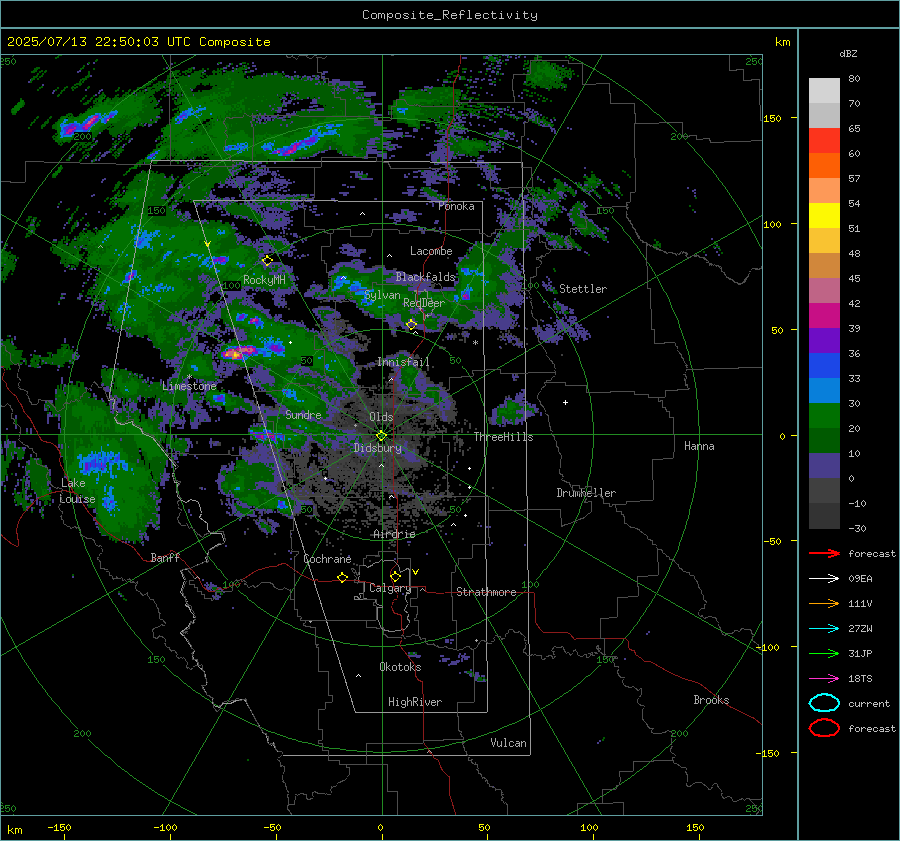Click the 18TS legend label
The width and height of the screenshot is (900, 841).
tap(860, 679)
